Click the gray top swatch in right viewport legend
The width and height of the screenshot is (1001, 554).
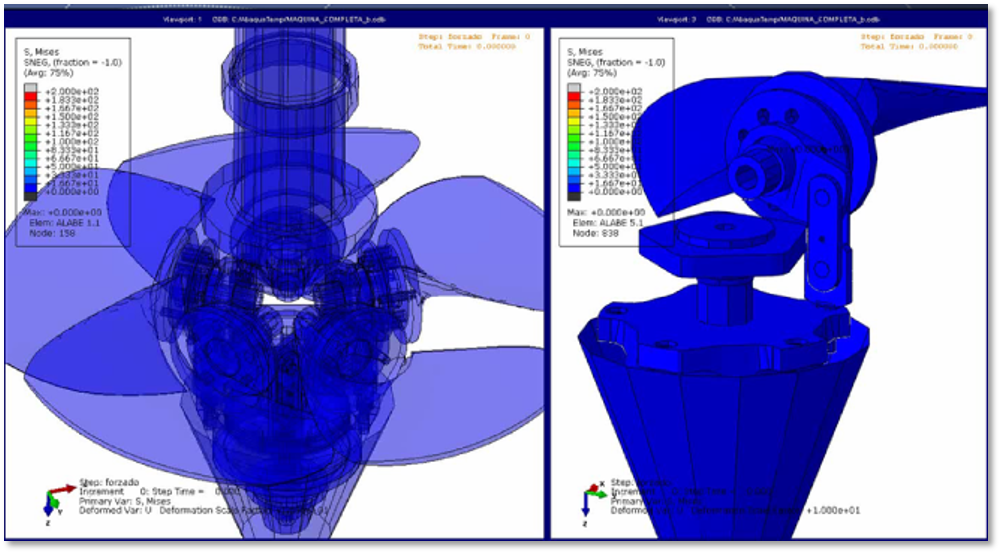[573, 89]
